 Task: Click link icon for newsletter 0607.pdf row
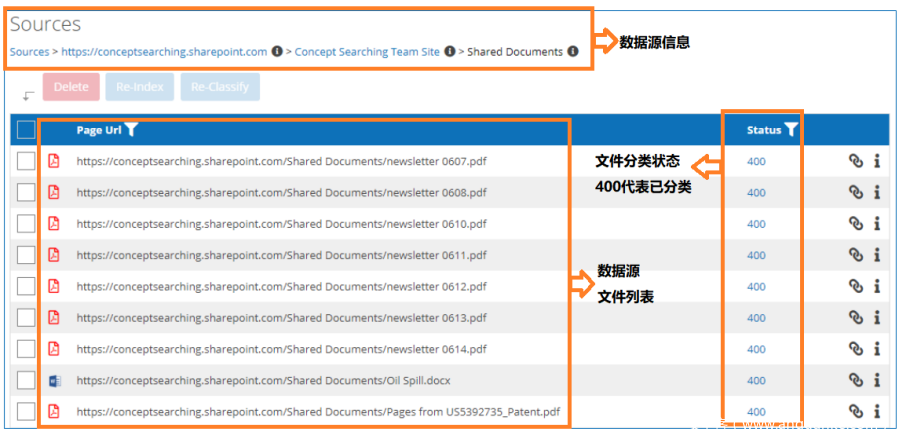(855, 161)
